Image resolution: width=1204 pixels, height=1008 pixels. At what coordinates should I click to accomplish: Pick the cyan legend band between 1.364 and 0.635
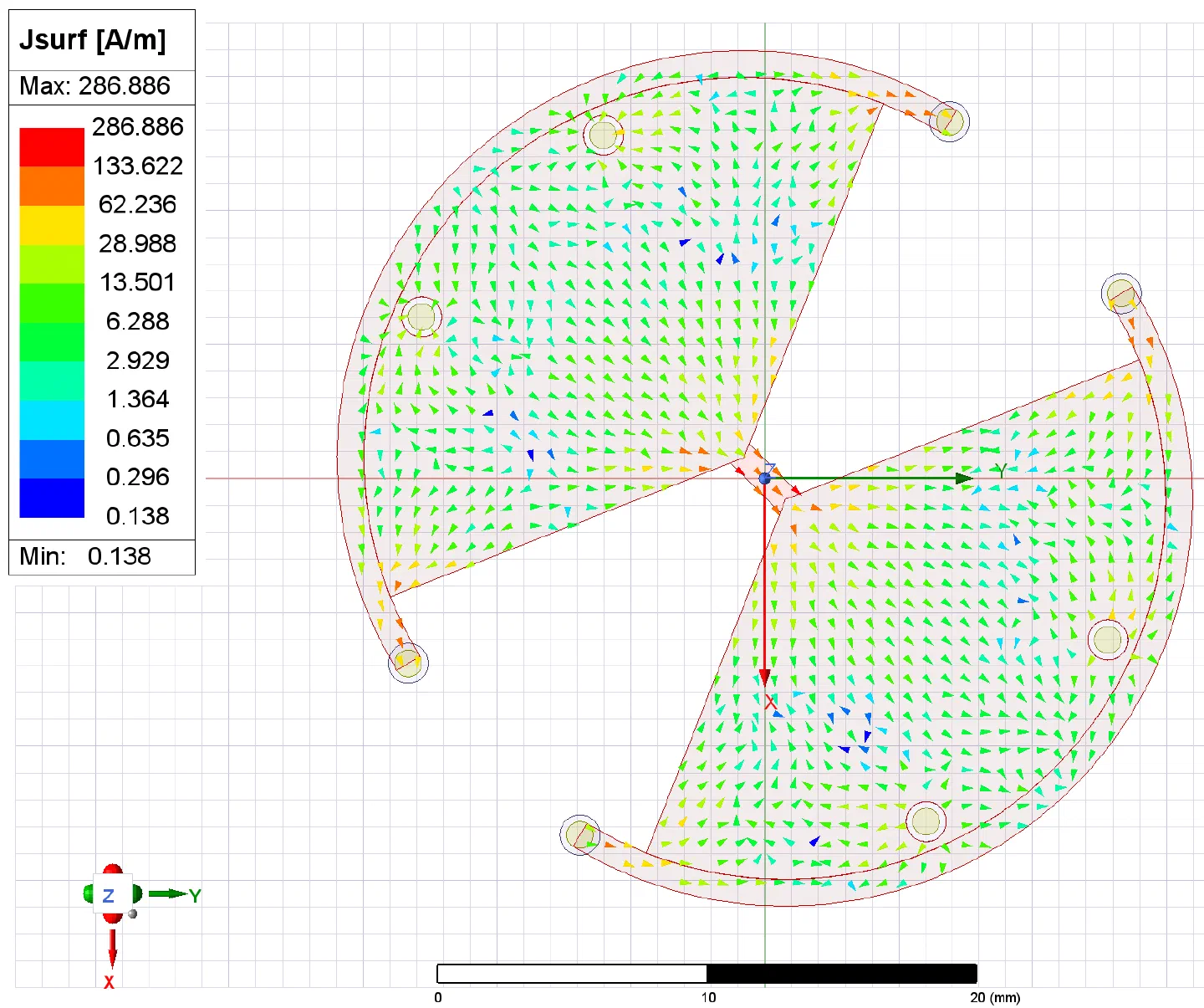coord(52,420)
